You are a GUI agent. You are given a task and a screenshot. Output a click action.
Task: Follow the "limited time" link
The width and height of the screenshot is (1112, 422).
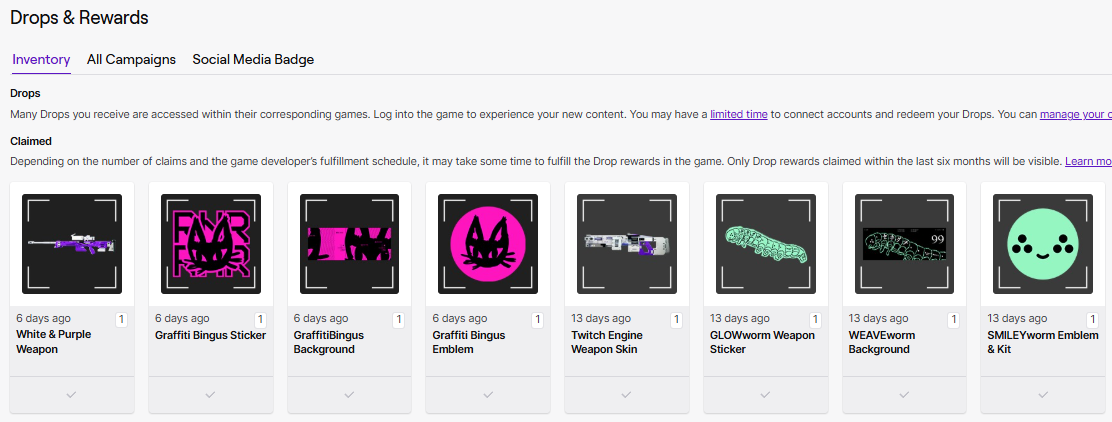pyautogui.click(x=738, y=114)
